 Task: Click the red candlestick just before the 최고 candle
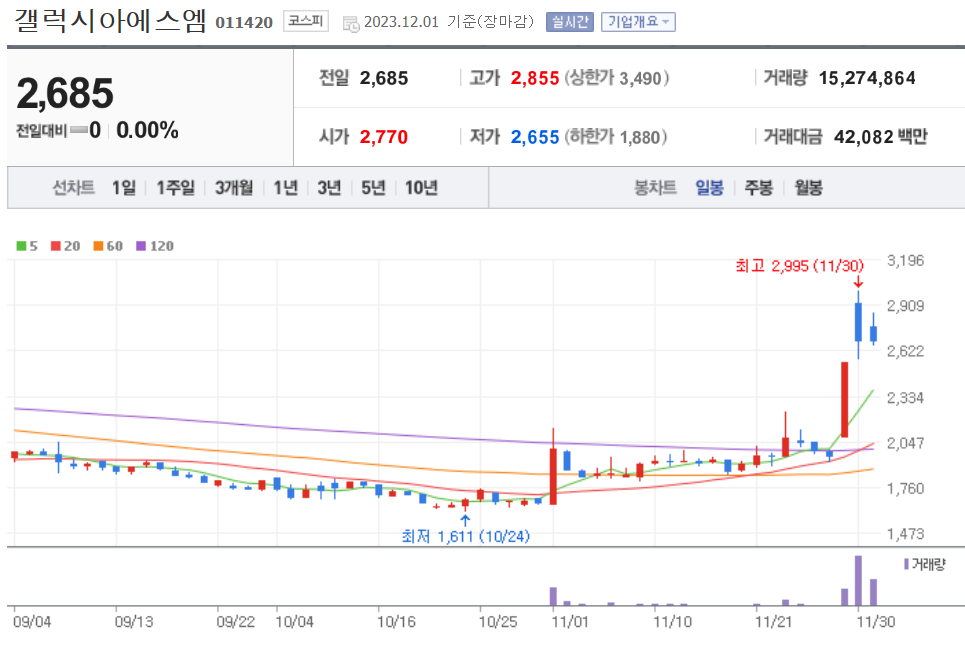[844, 400]
